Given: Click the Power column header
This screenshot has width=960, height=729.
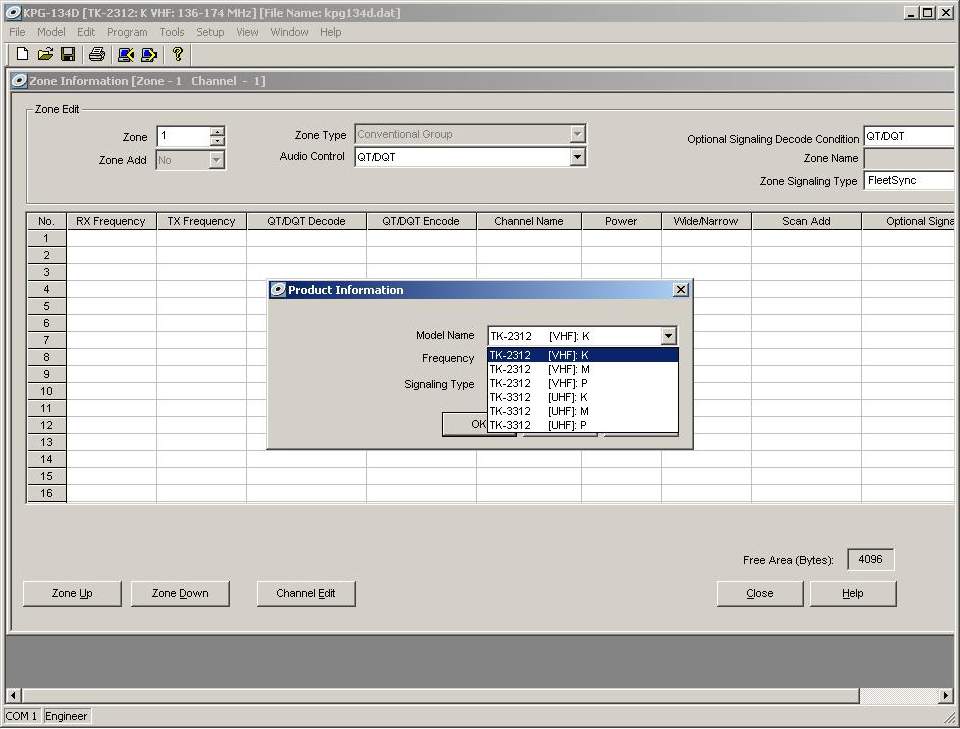Looking at the screenshot, I should [x=621, y=221].
